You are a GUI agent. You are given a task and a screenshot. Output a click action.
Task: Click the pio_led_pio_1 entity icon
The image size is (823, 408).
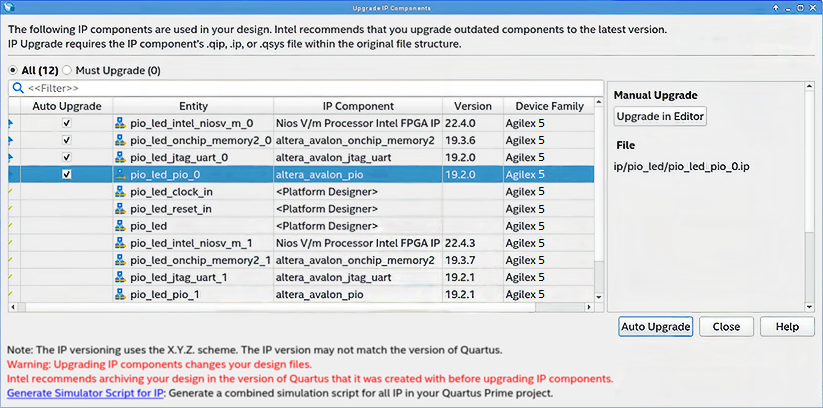coord(121,296)
